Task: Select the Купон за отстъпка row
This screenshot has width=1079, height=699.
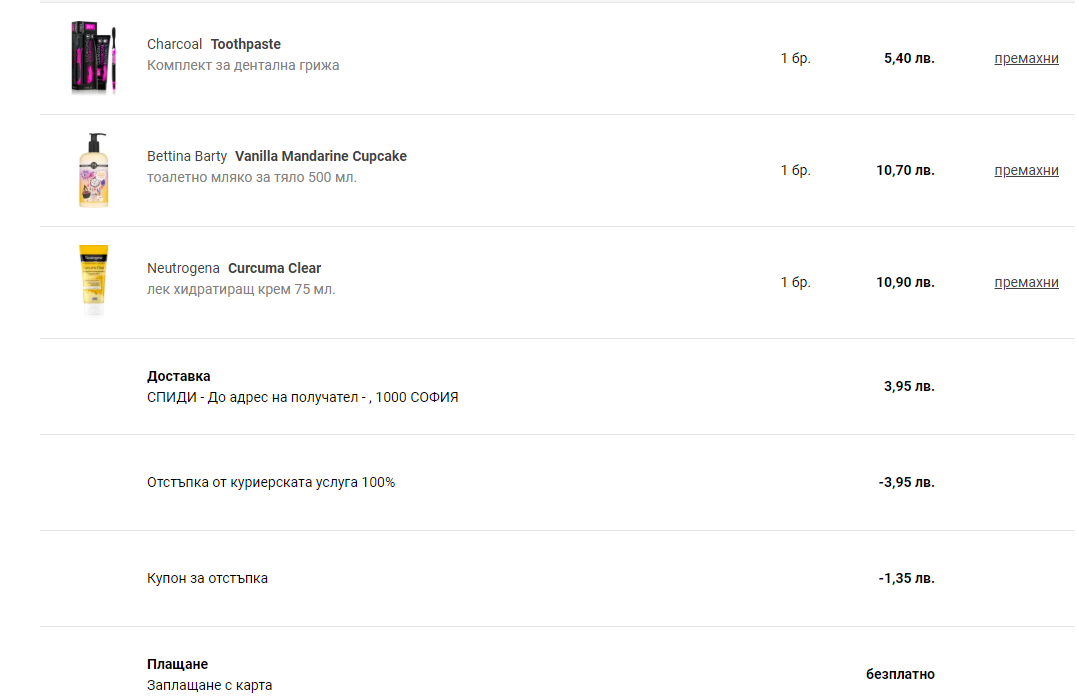Action: (x=557, y=579)
